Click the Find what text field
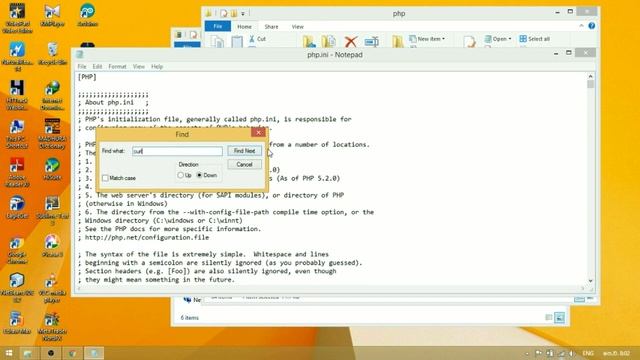 click(177, 151)
